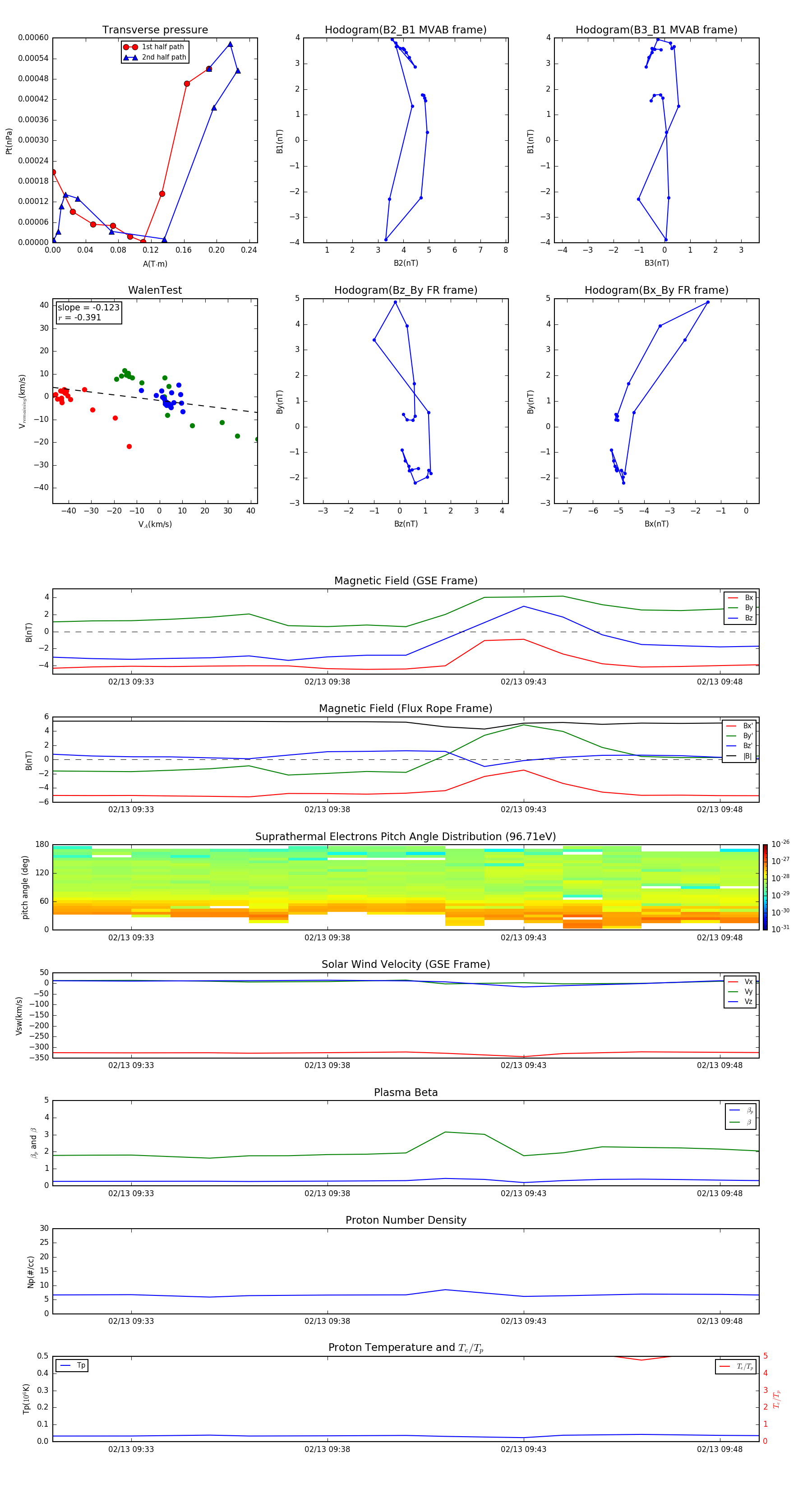
Task: Click the "Hodogram(B2_B1 MVAB frame)" title
Action: click(406, 30)
